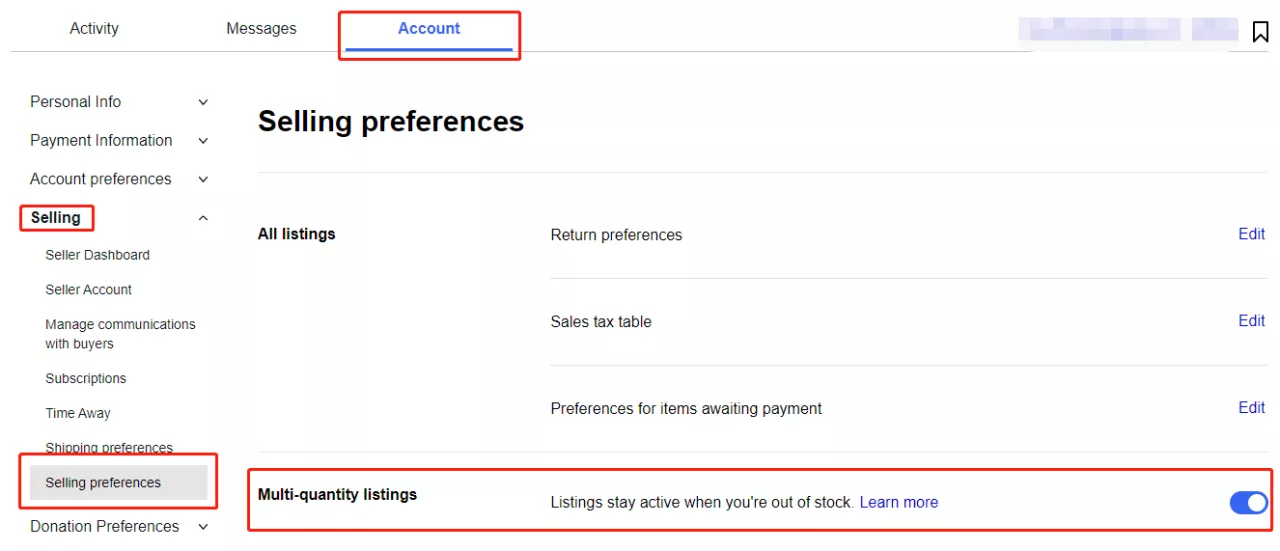Edit preferences for items awaiting payment
The image size is (1280, 551).
coord(1251,408)
